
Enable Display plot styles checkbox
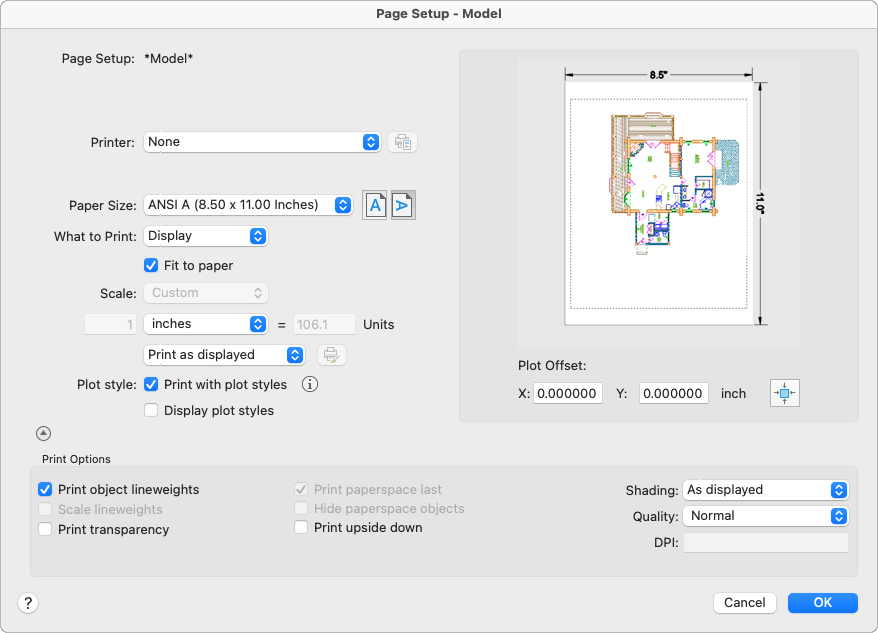click(151, 410)
